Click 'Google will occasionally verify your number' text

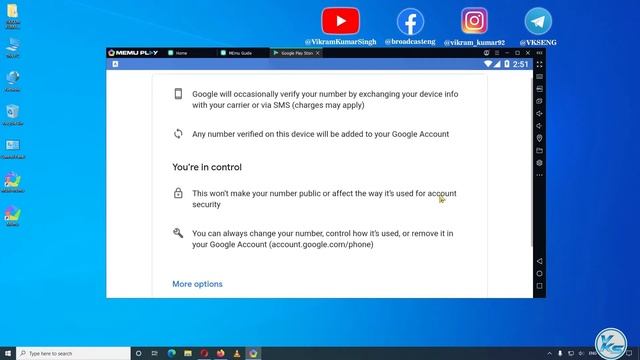[325, 100]
